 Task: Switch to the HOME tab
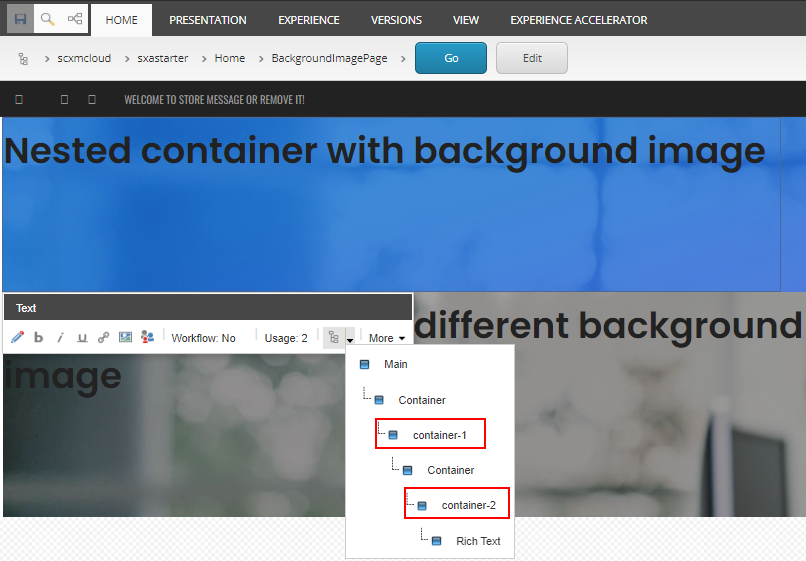click(x=122, y=20)
